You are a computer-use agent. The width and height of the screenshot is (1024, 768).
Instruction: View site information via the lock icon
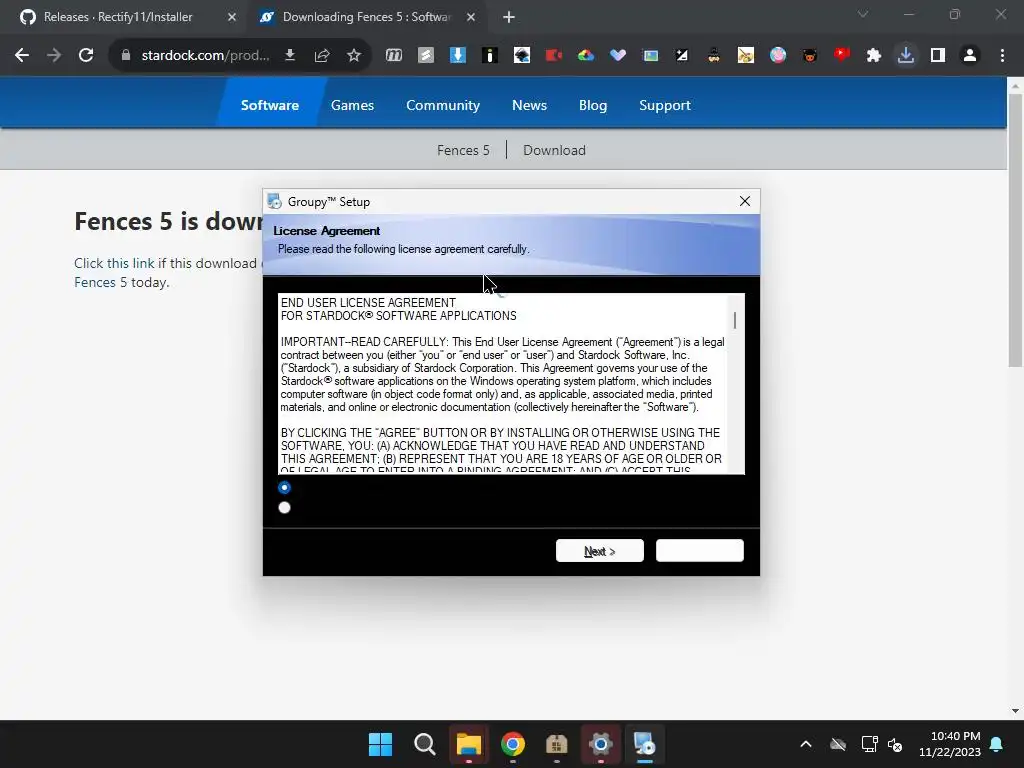click(126, 56)
